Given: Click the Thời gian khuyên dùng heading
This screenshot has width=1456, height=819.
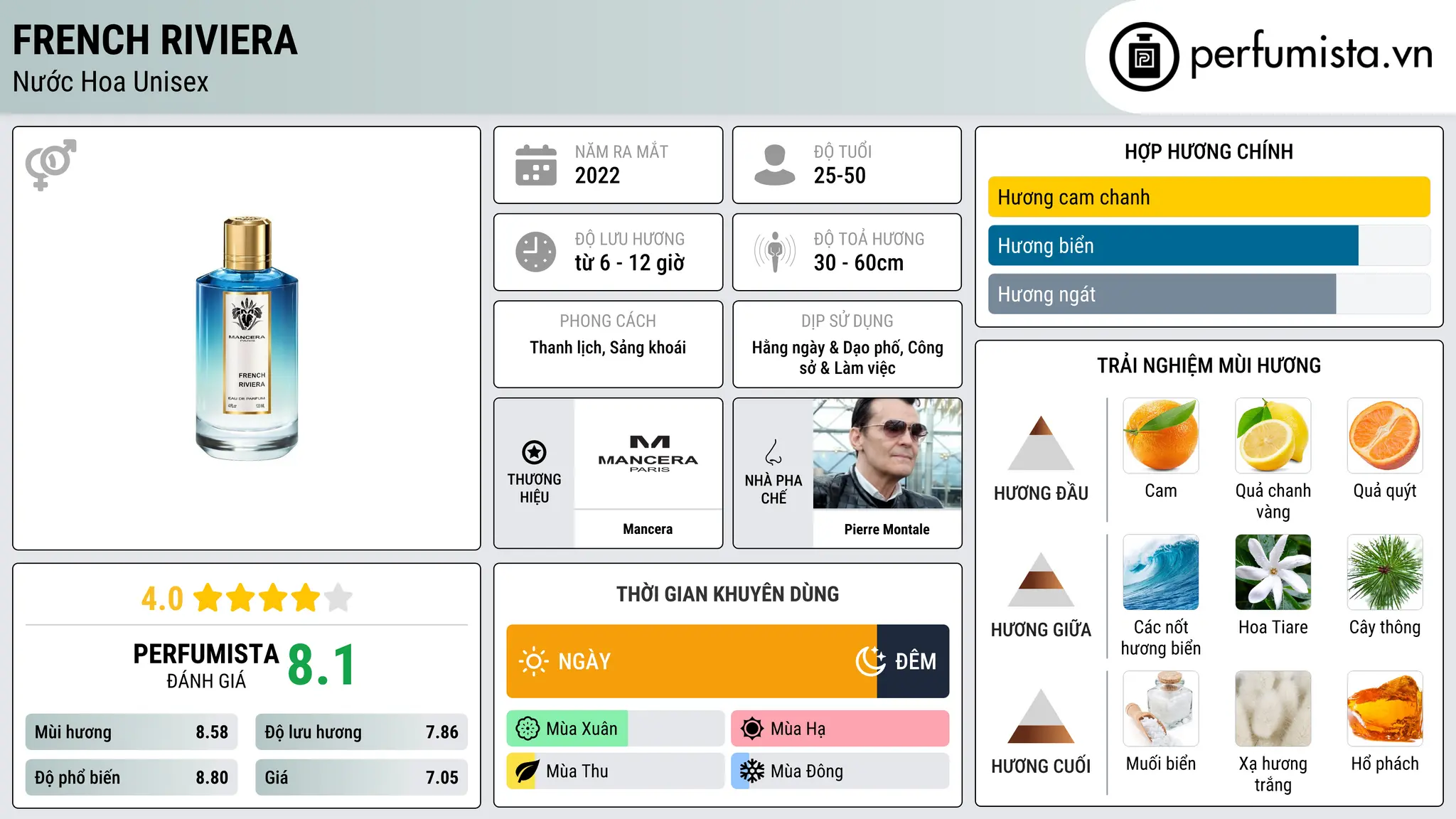Looking at the screenshot, I should pyautogui.click(x=727, y=594).
